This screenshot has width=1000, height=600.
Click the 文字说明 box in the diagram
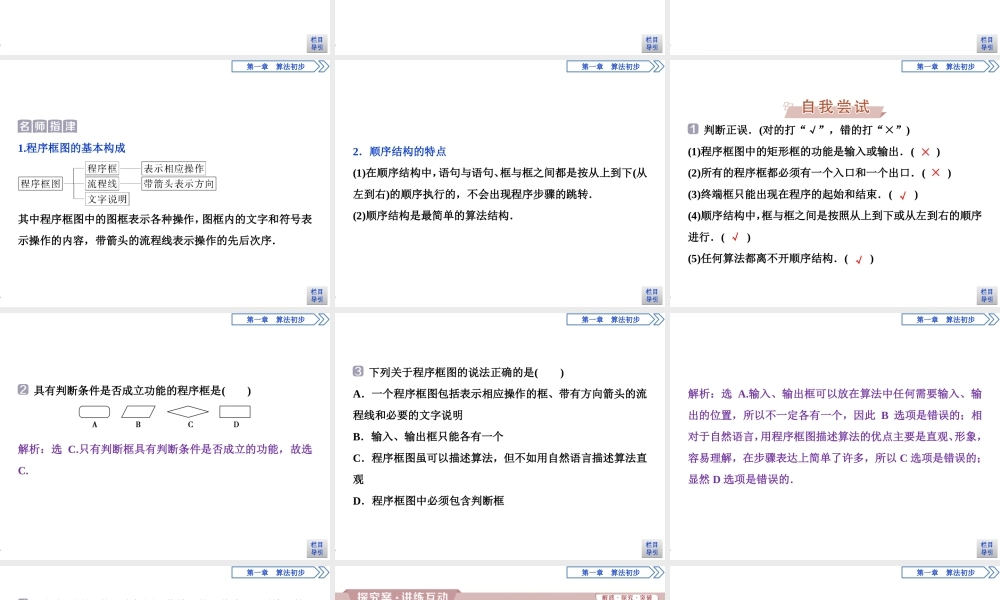pos(107,199)
